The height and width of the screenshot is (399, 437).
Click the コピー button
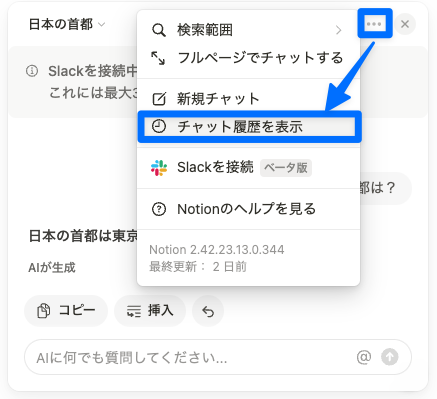pos(66,311)
